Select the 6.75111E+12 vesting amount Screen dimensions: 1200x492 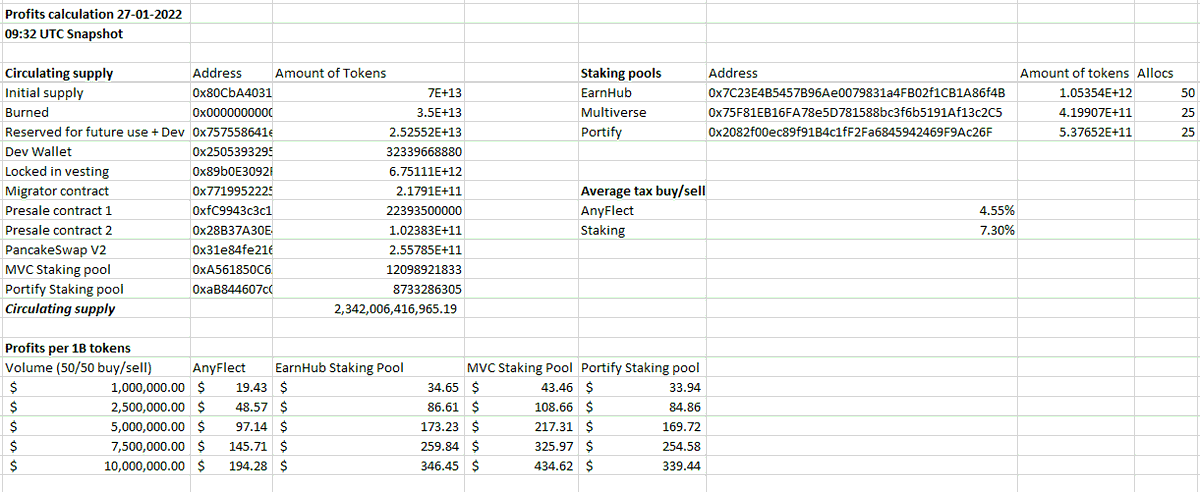pos(424,171)
